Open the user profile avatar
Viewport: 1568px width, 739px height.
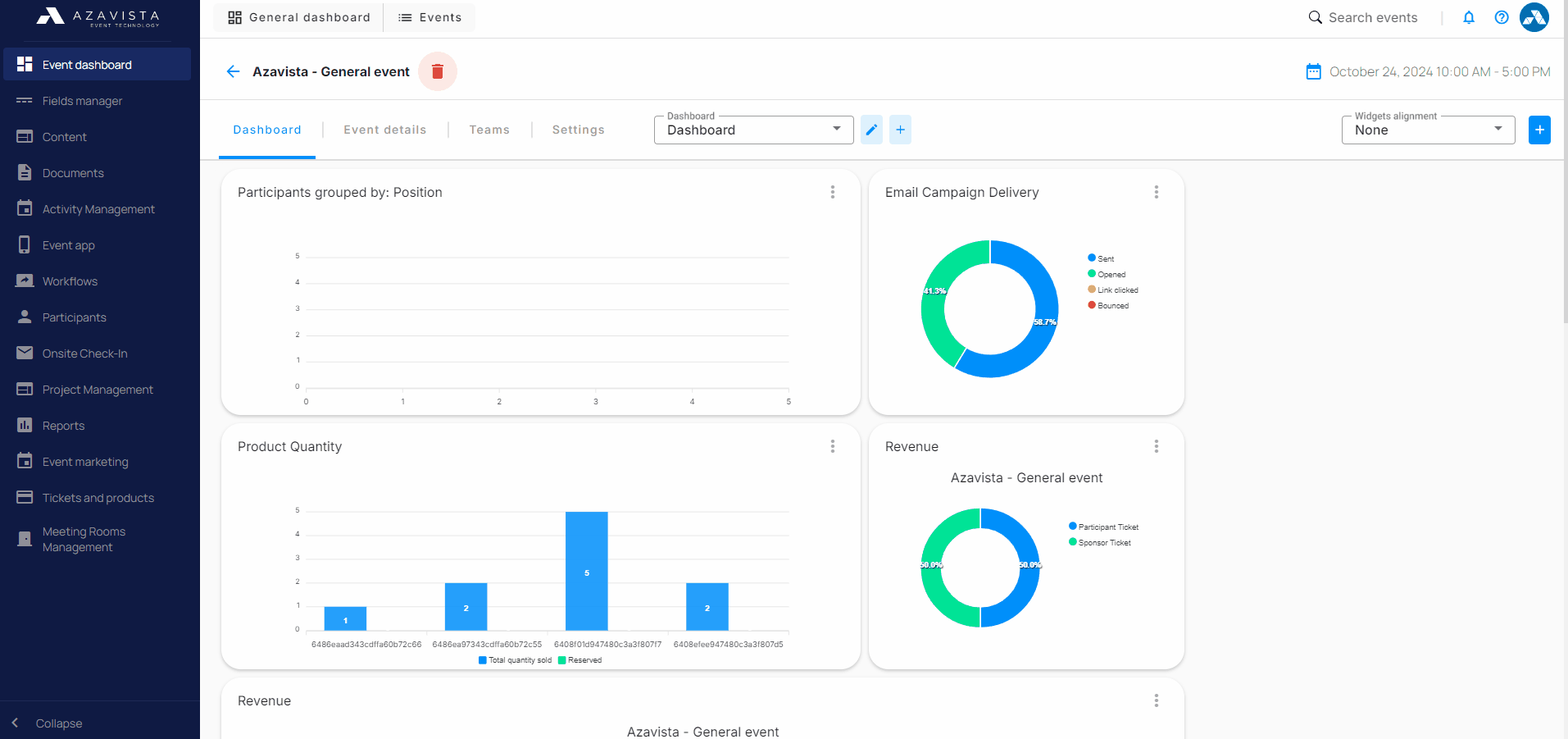pyautogui.click(x=1534, y=17)
